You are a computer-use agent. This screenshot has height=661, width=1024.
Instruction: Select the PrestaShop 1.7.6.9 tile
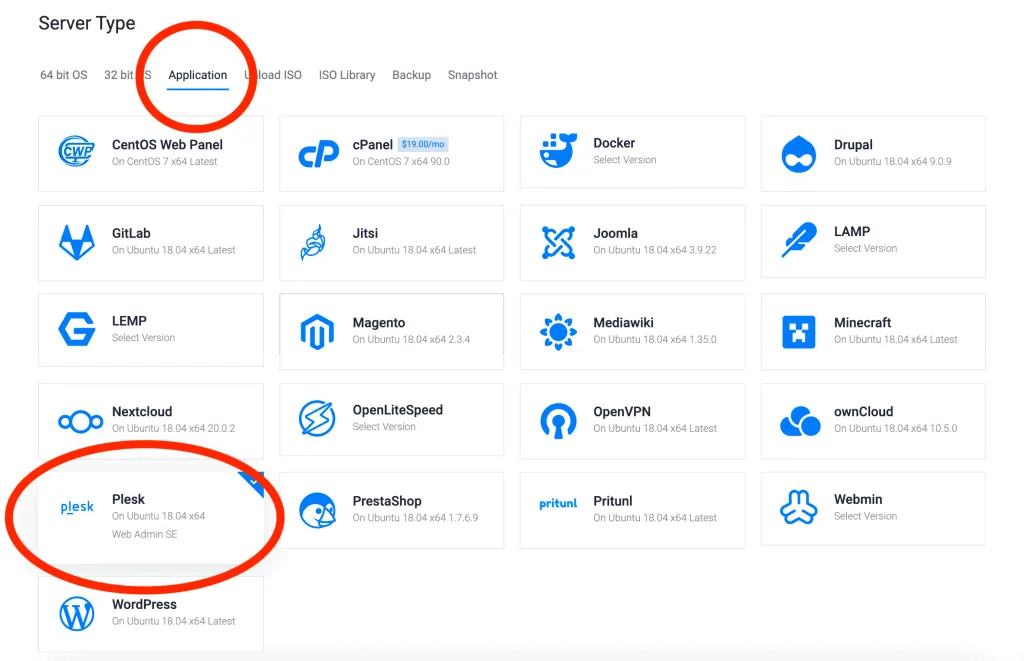(x=390, y=509)
